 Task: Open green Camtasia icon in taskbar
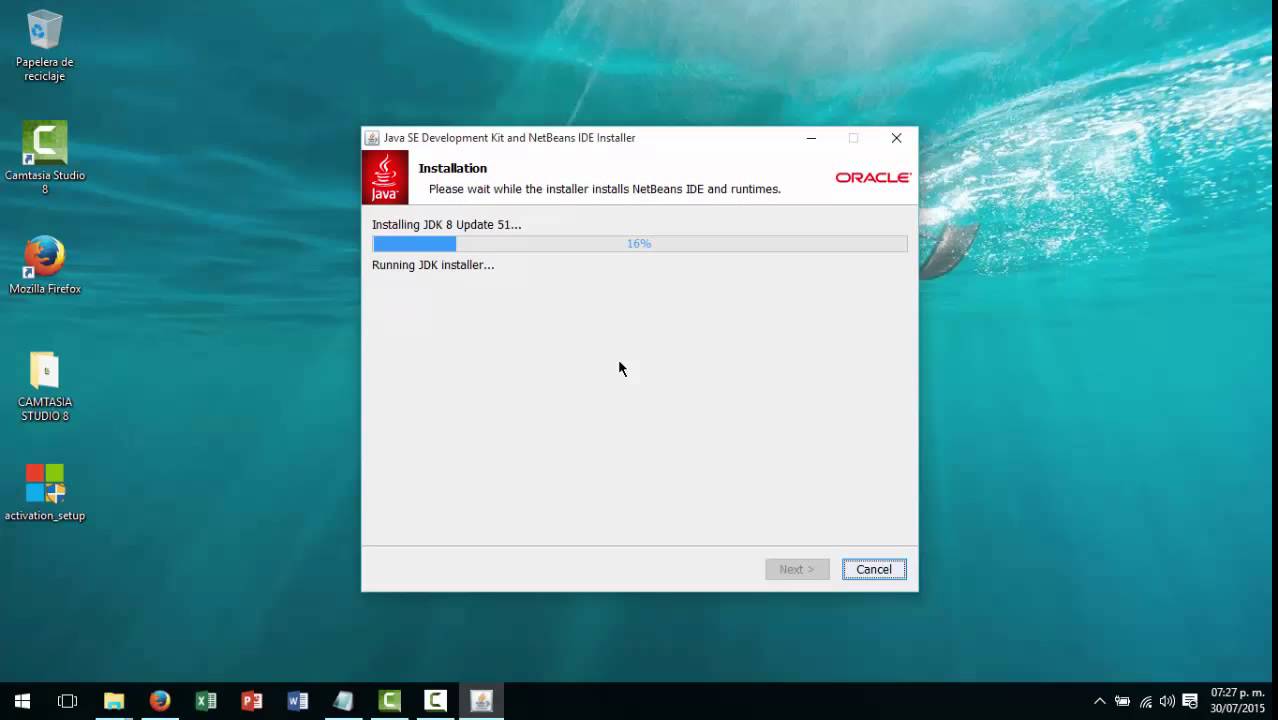click(x=390, y=701)
